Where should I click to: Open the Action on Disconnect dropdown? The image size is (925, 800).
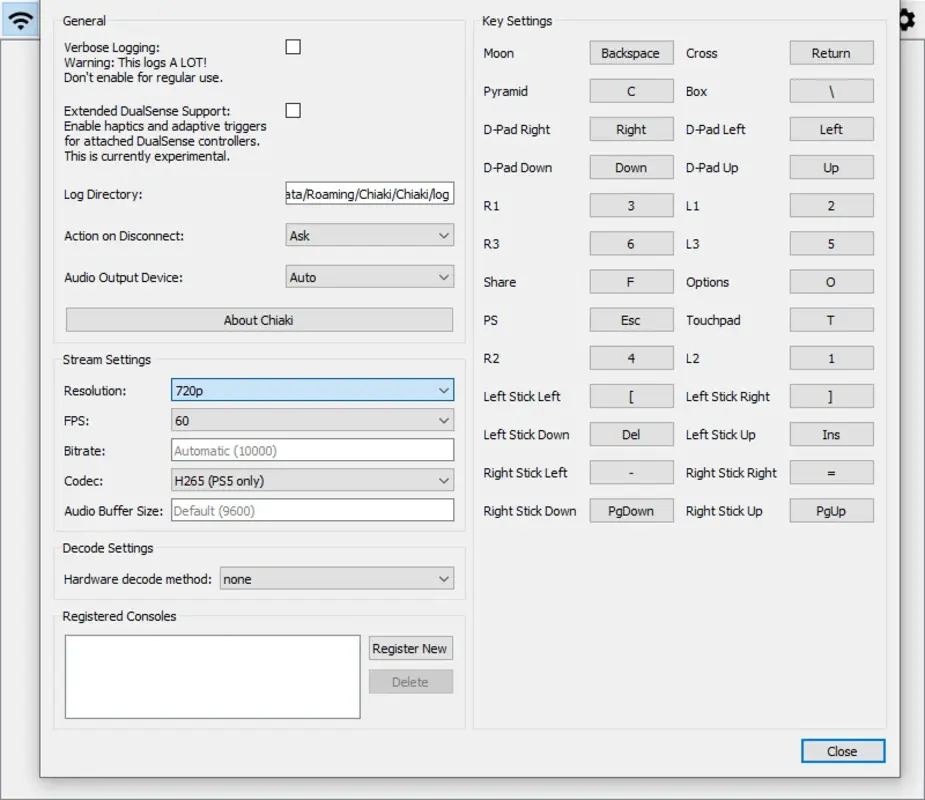point(369,235)
